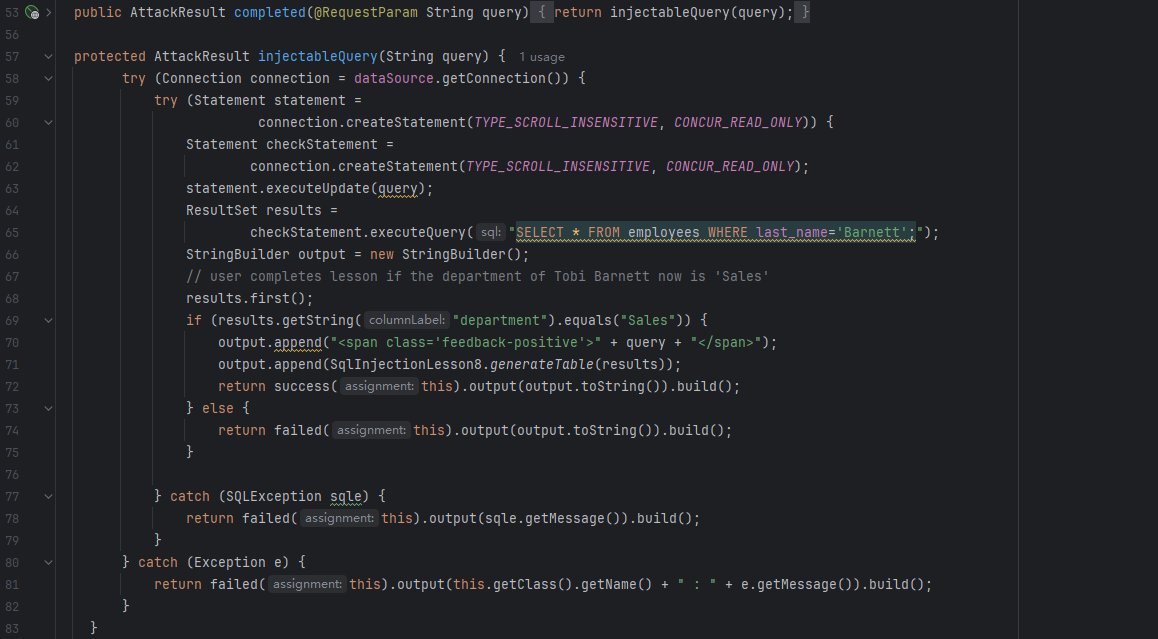Click the 'columnLabel:' parameter hint
The width and height of the screenshot is (1158, 639).
click(x=407, y=321)
